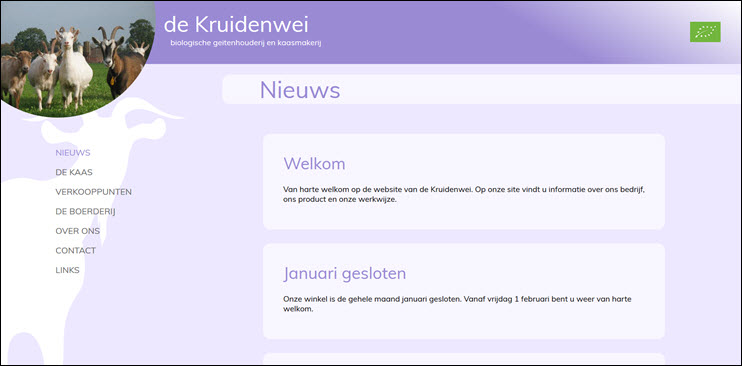Open the CONTACT page

click(76, 250)
